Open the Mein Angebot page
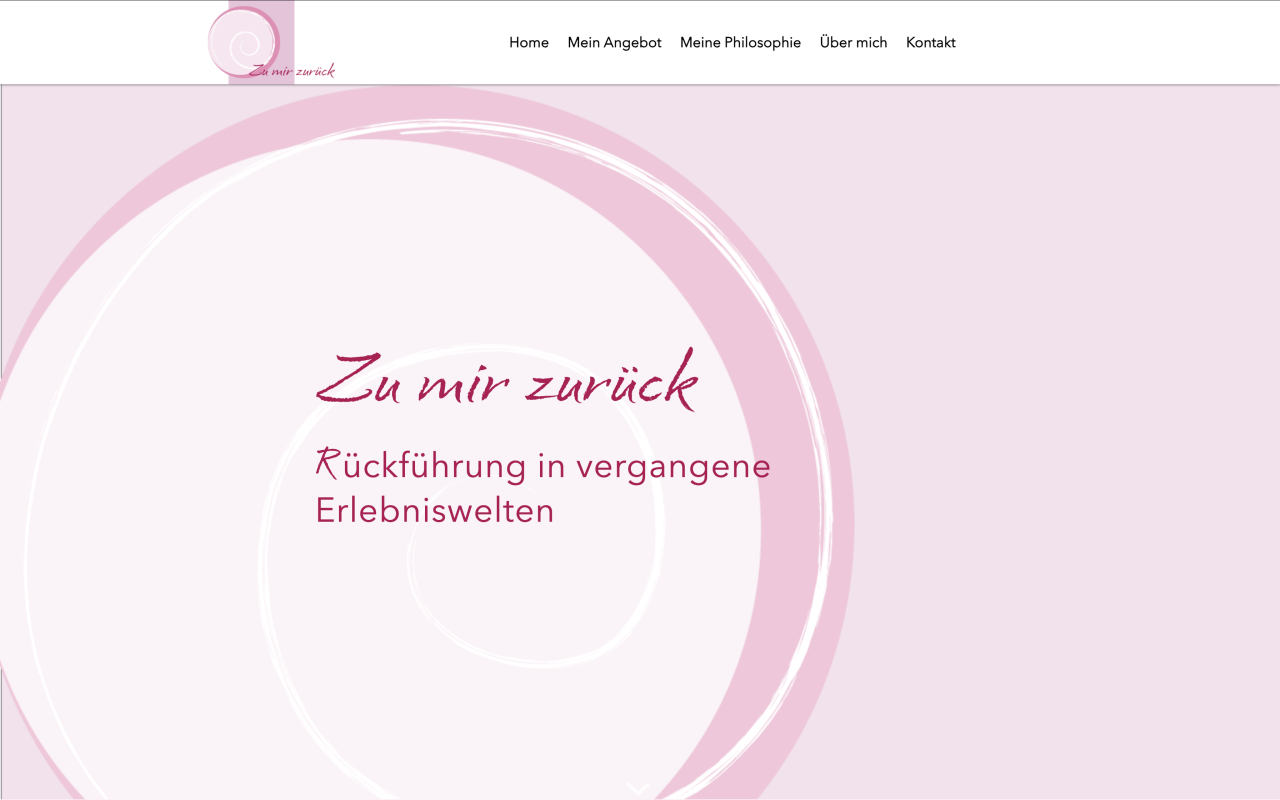The width and height of the screenshot is (1280, 800). (614, 42)
